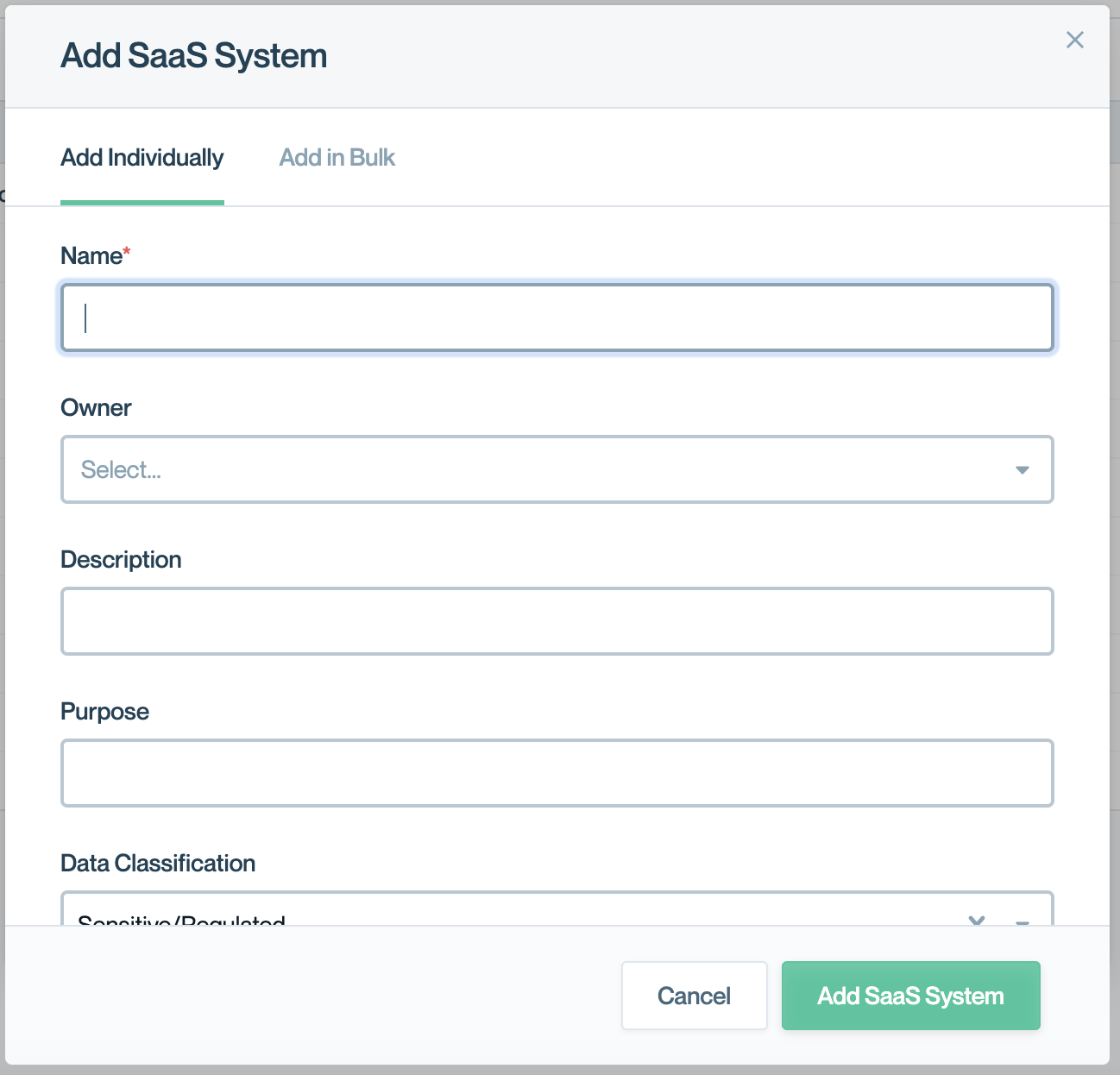The width and height of the screenshot is (1120, 1075).
Task: Click the Add SaaS System dialog title
Action: tap(194, 56)
